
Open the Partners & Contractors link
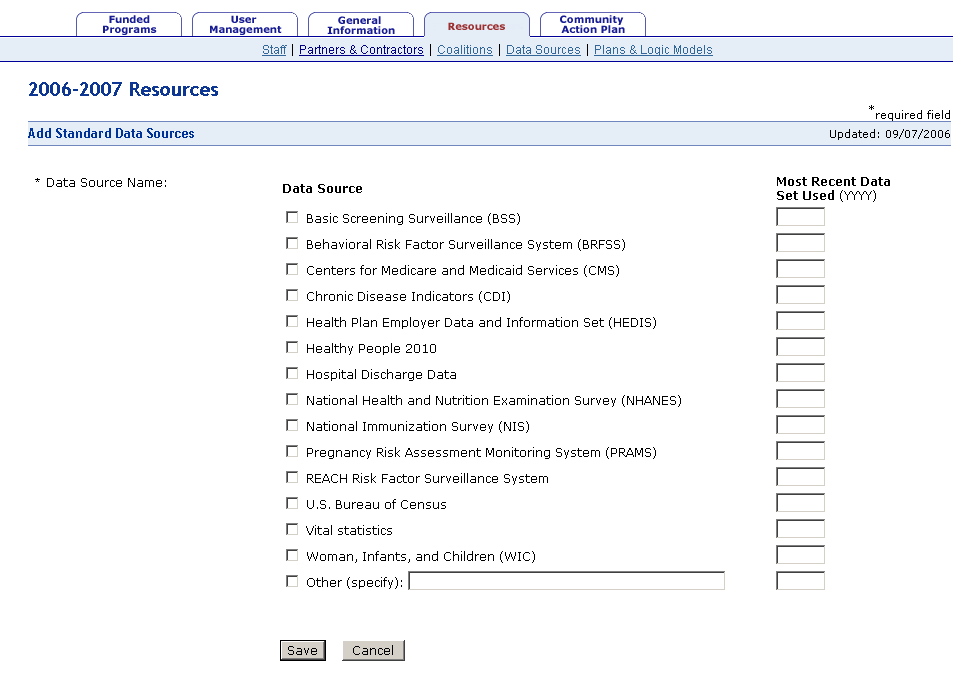coord(361,50)
